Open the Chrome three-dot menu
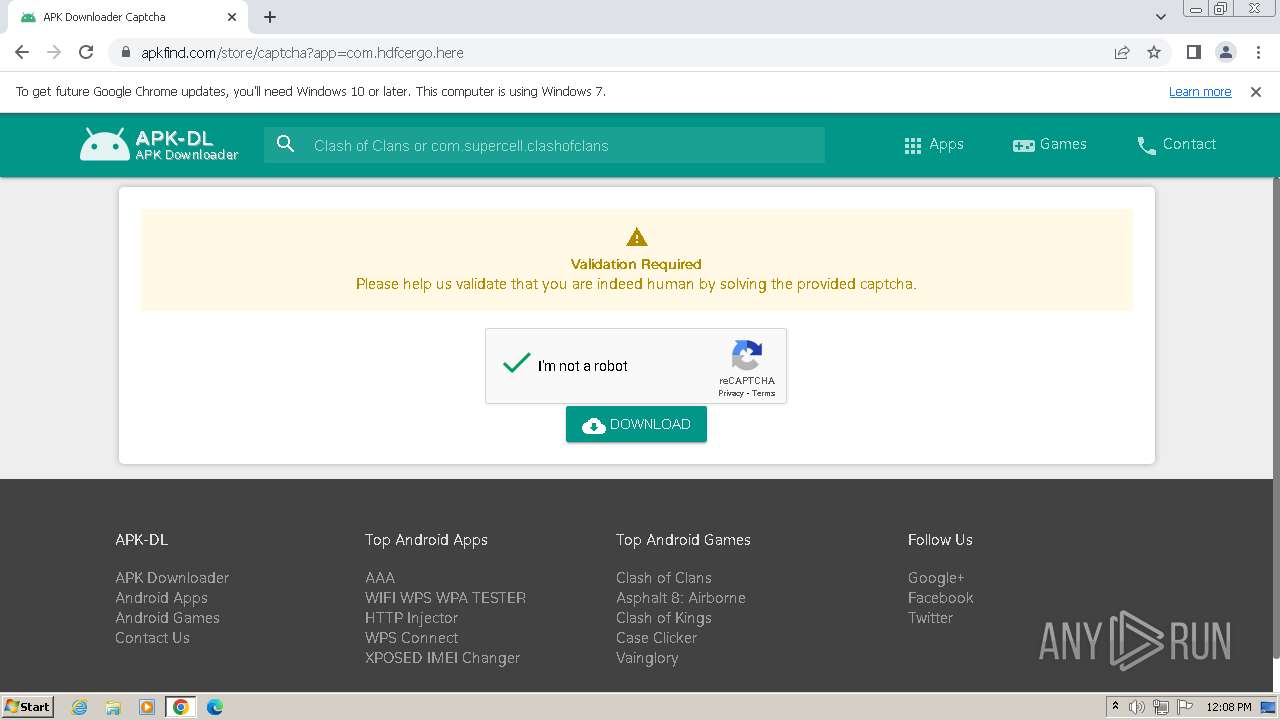 click(1258, 53)
